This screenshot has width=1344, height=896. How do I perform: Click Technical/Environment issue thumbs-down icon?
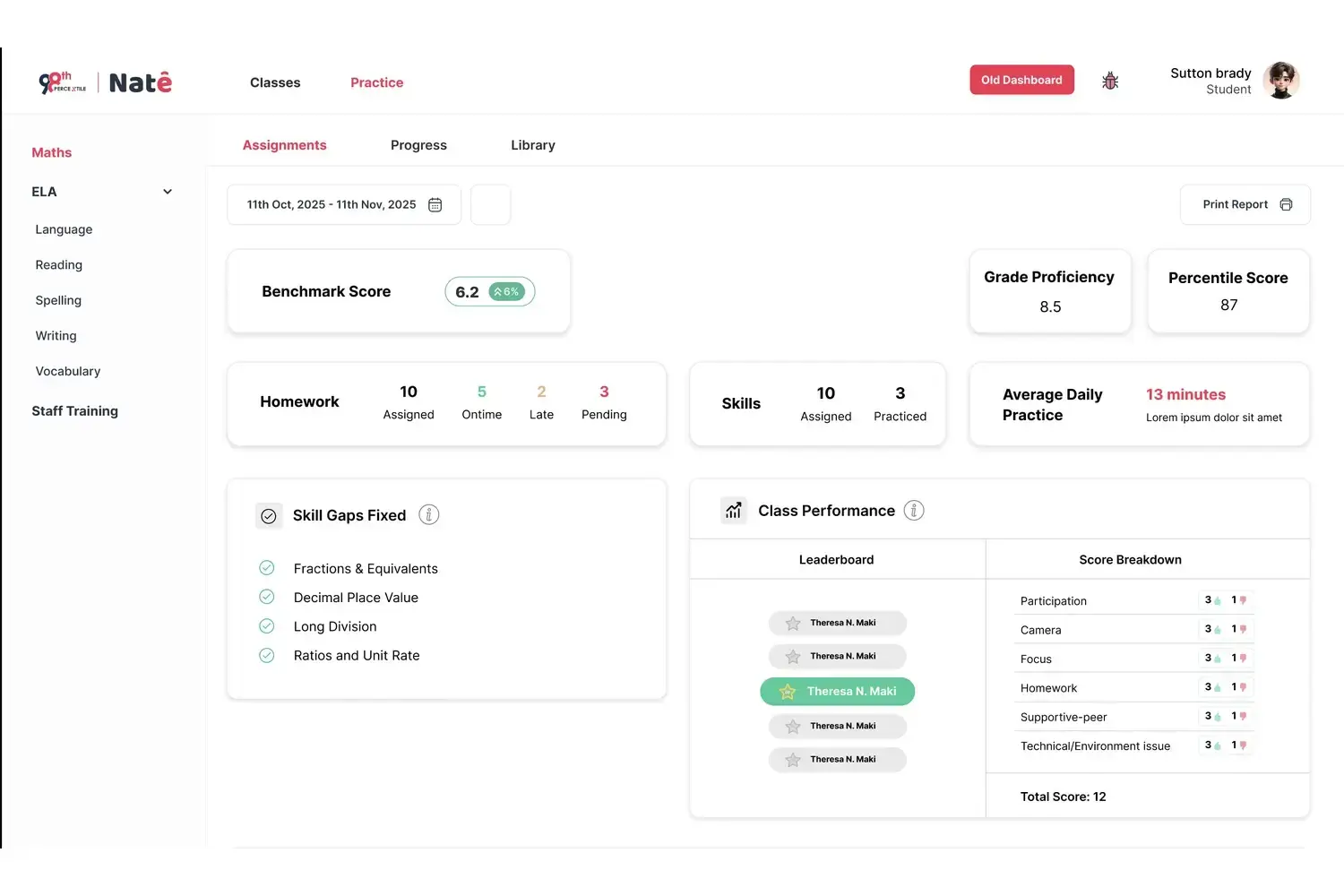coord(1243,745)
